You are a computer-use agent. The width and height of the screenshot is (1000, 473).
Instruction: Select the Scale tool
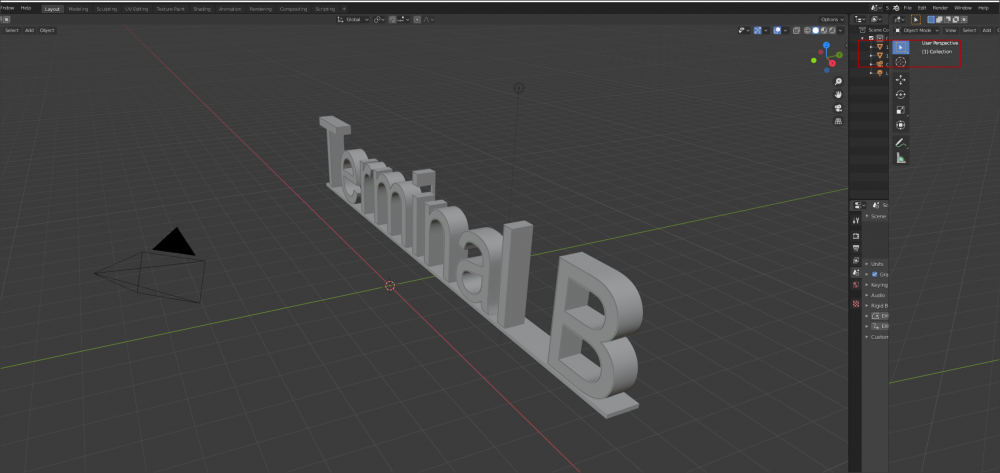click(x=901, y=109)
